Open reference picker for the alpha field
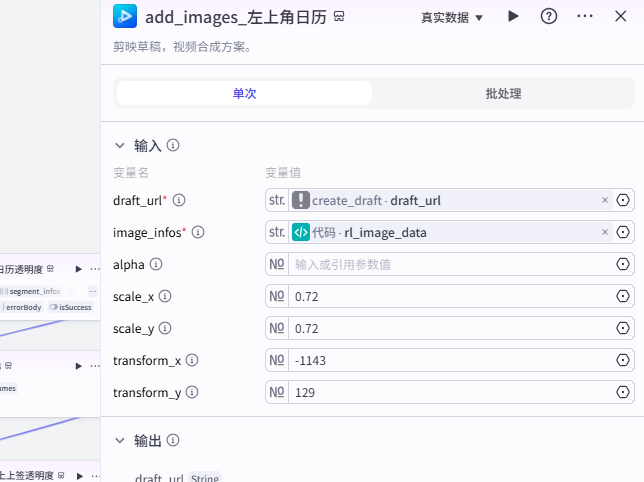 pyautogui.click(x=623, y=264)
